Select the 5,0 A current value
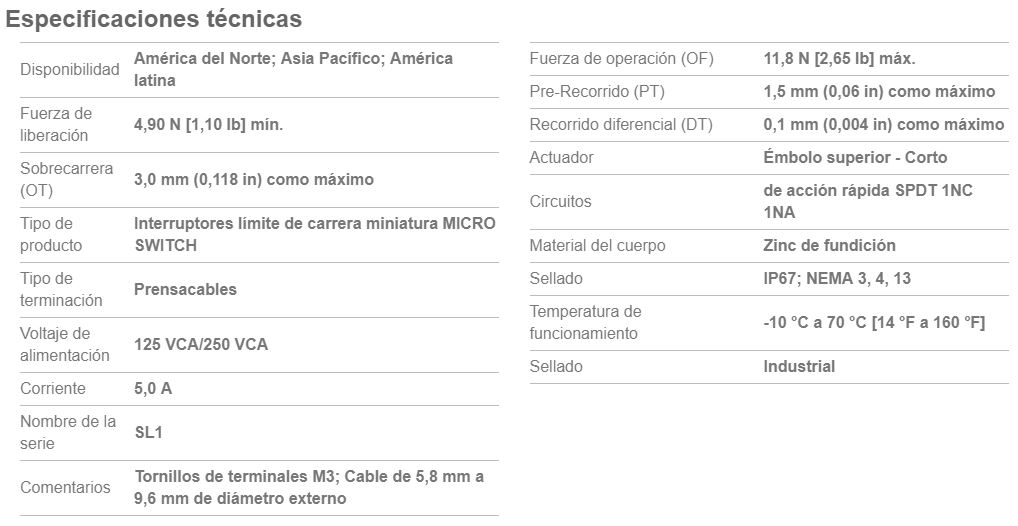Viewport: 1018px width, 526px height. point(153,388)
